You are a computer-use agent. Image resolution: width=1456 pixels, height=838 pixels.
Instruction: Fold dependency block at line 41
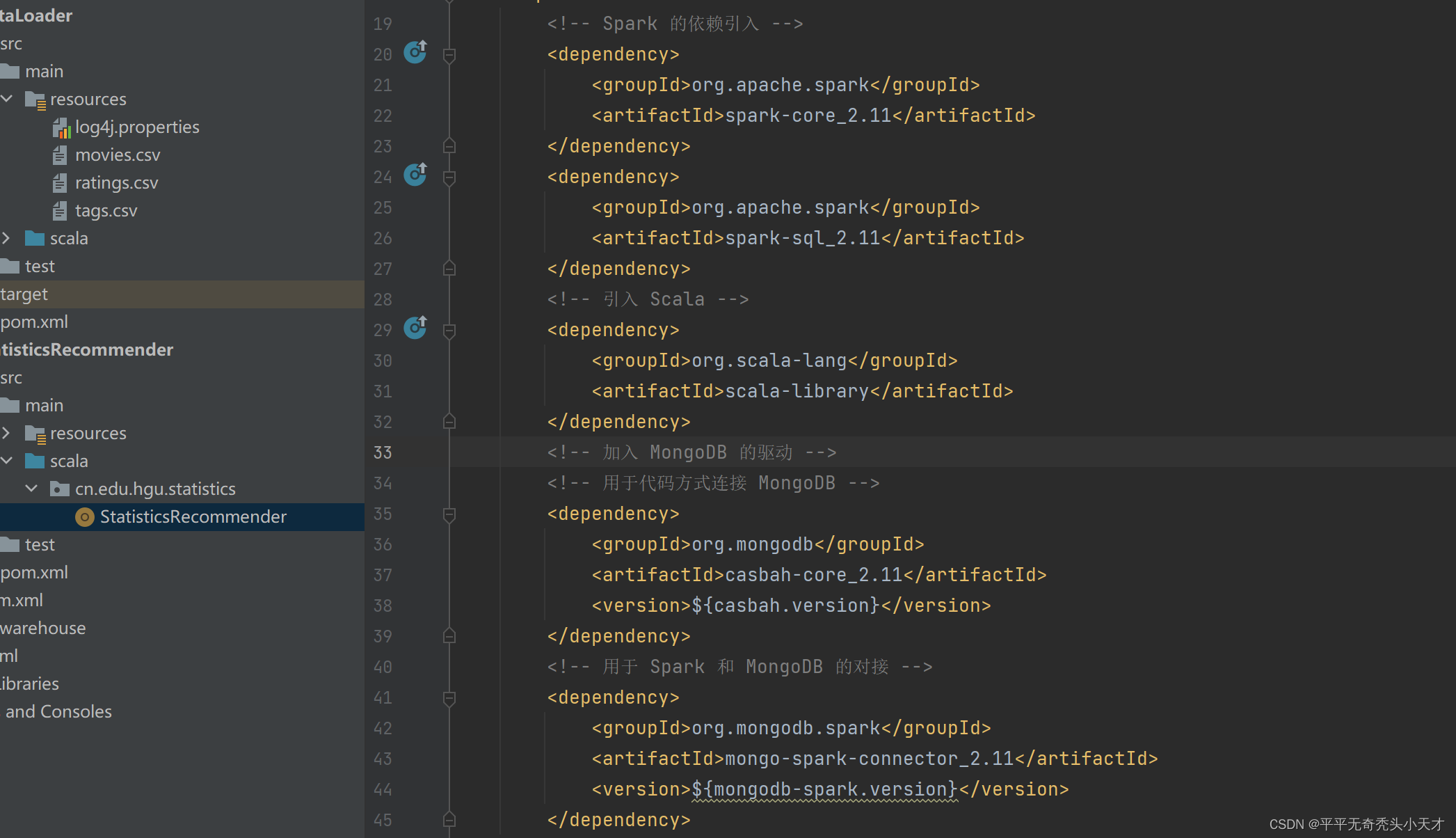coord(449,698)
